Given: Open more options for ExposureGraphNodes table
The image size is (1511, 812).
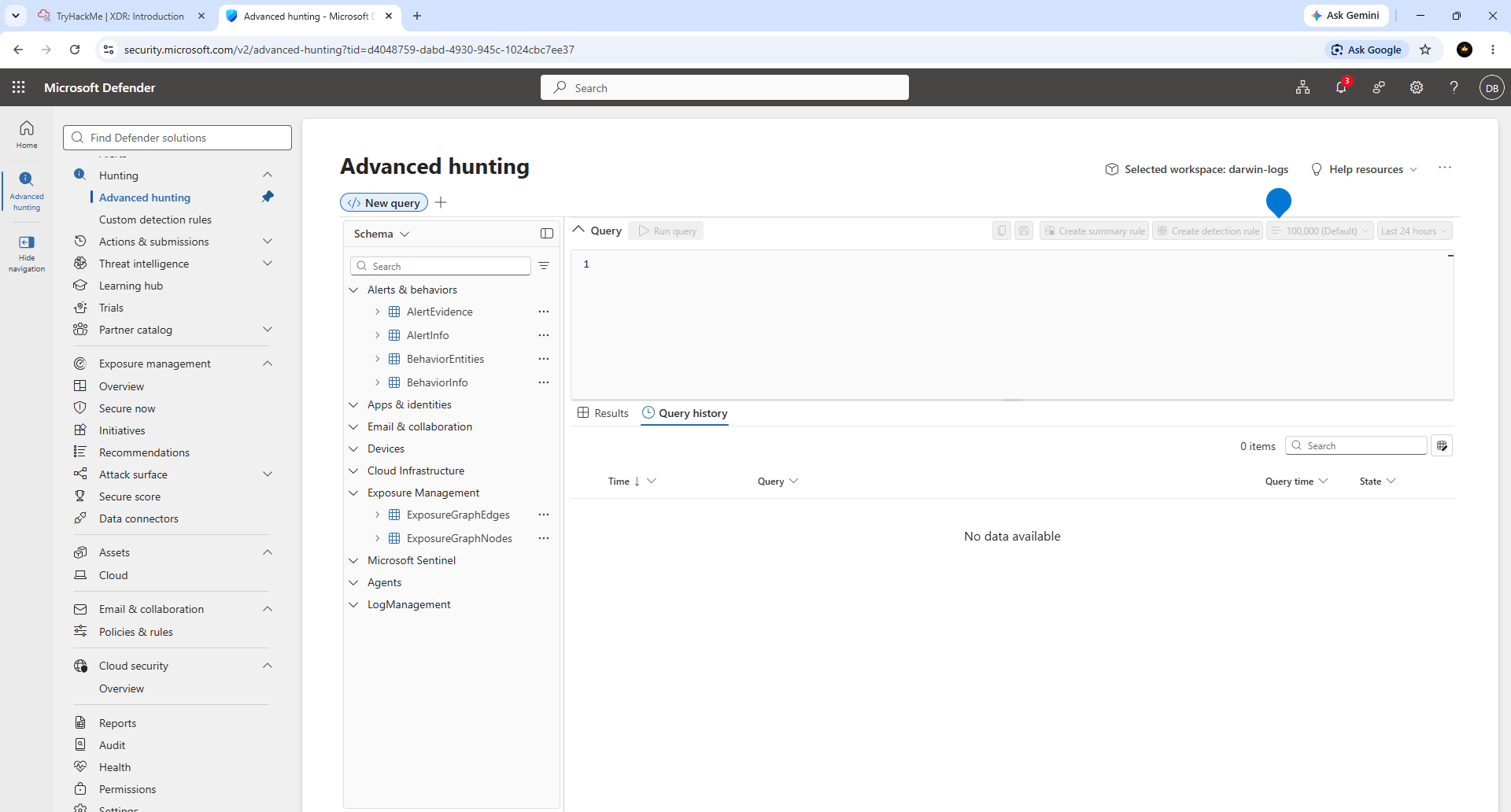Looking at the screenshot, I should [544, 538].
